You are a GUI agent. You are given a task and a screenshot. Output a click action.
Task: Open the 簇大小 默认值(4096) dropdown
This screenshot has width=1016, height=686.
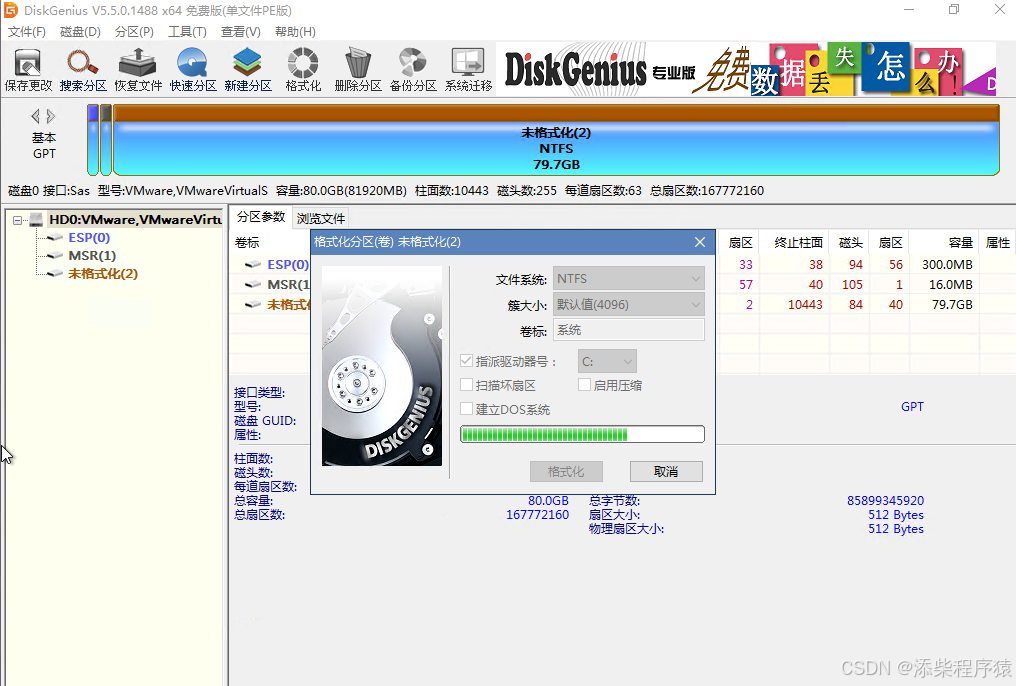click(x=629, y=304)
